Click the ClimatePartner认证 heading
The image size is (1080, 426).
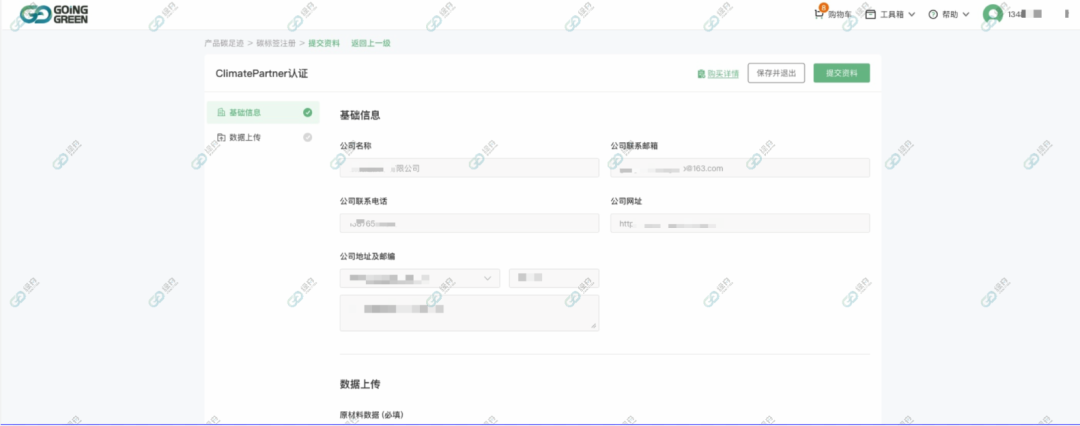click(262, 74)
